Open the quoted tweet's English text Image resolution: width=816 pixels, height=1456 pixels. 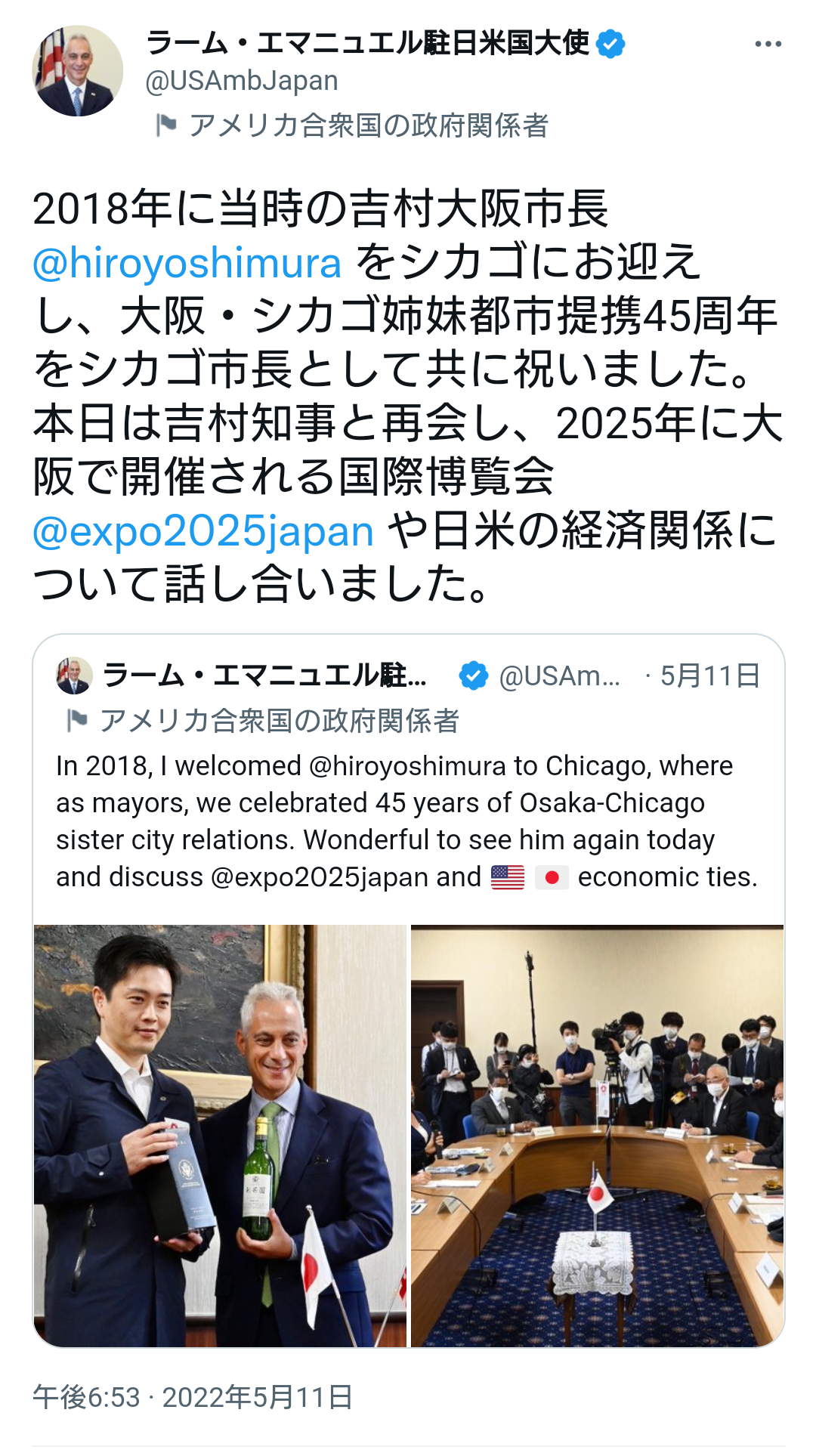406,821
